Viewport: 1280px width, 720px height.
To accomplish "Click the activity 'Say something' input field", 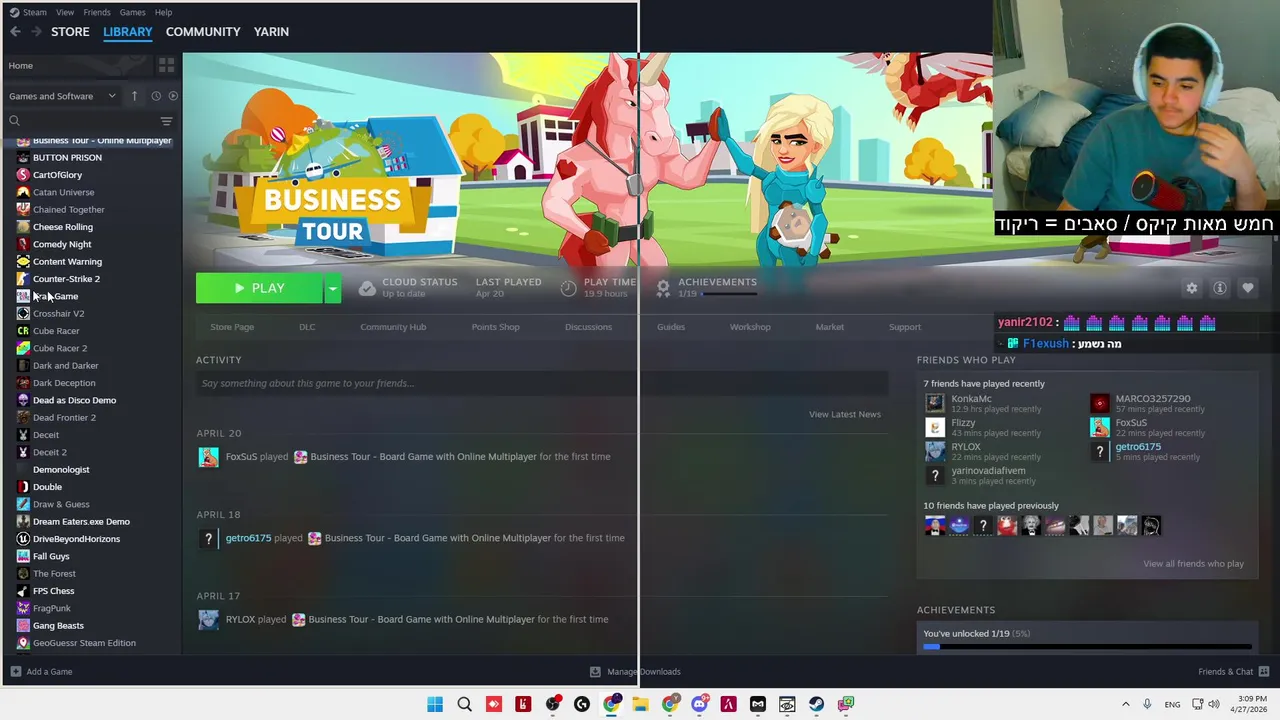I will (x=542, y=383).
